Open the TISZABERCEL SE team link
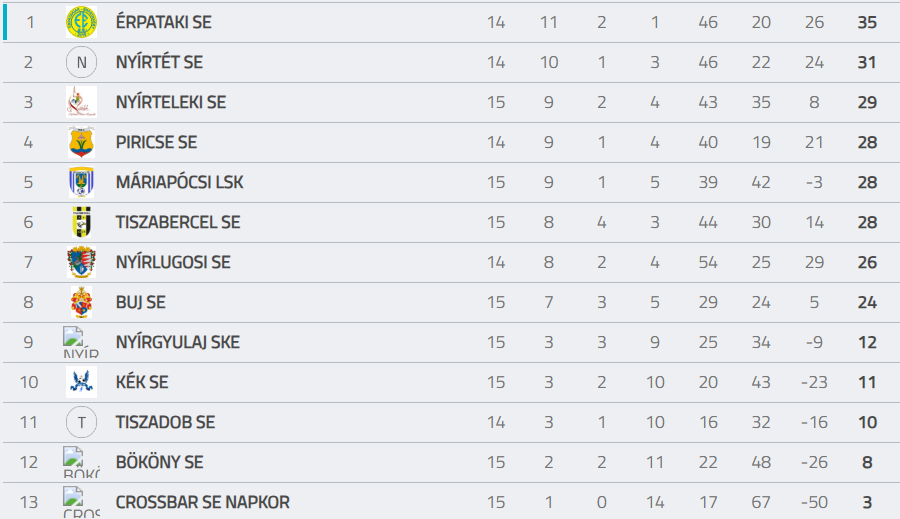Viewport: 900px width, 519px height. click(x=178, y=222)
